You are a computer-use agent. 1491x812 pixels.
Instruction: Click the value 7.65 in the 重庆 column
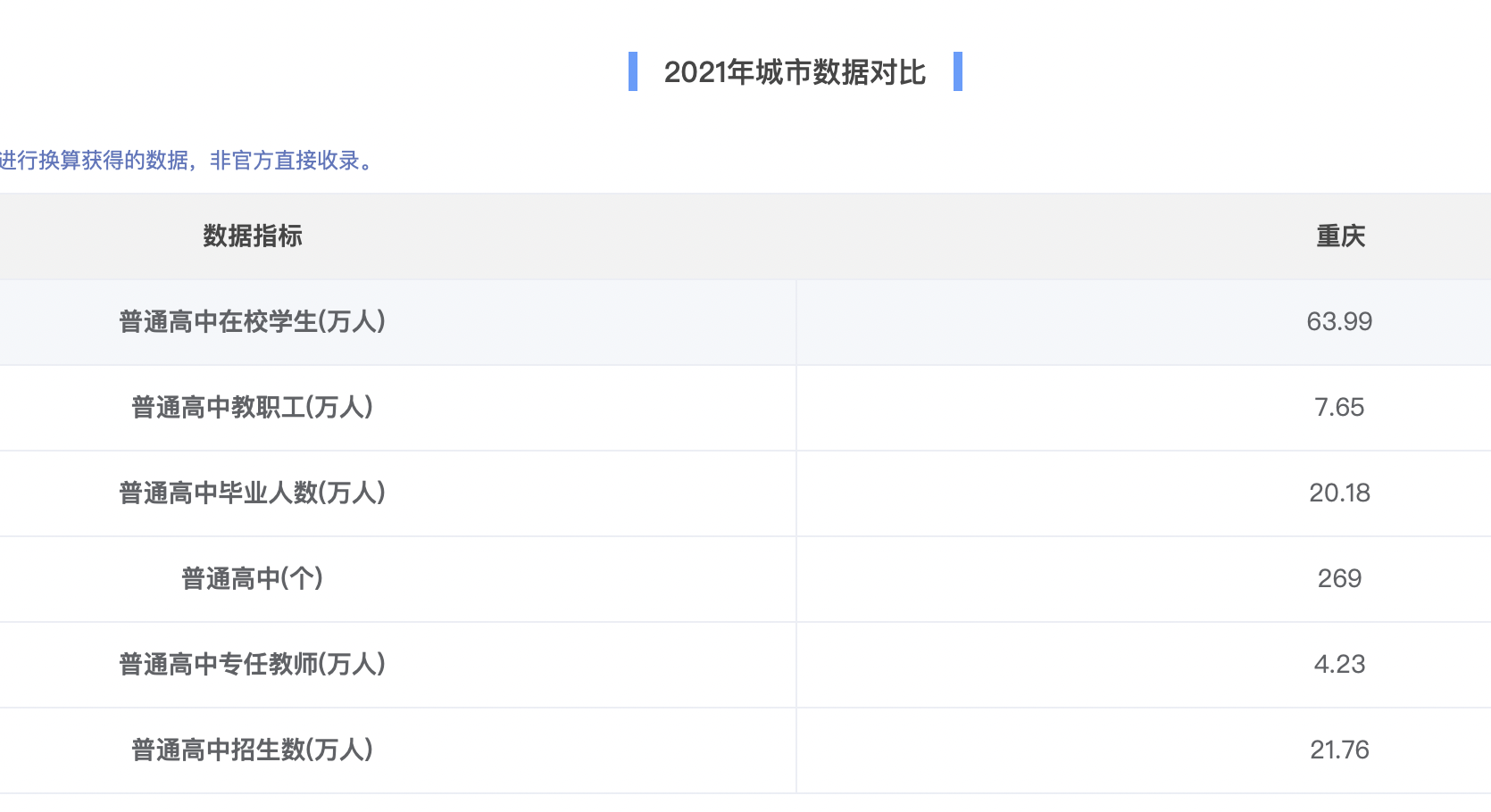[x=1339, y=408]
